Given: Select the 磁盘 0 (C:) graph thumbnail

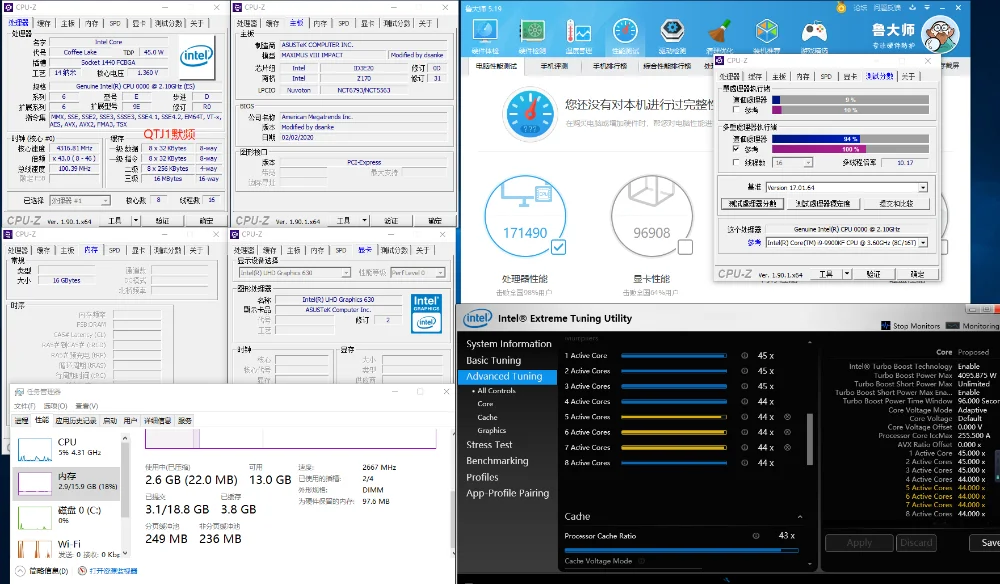Looking at the screenshot, I should click(x=34, y=518).
